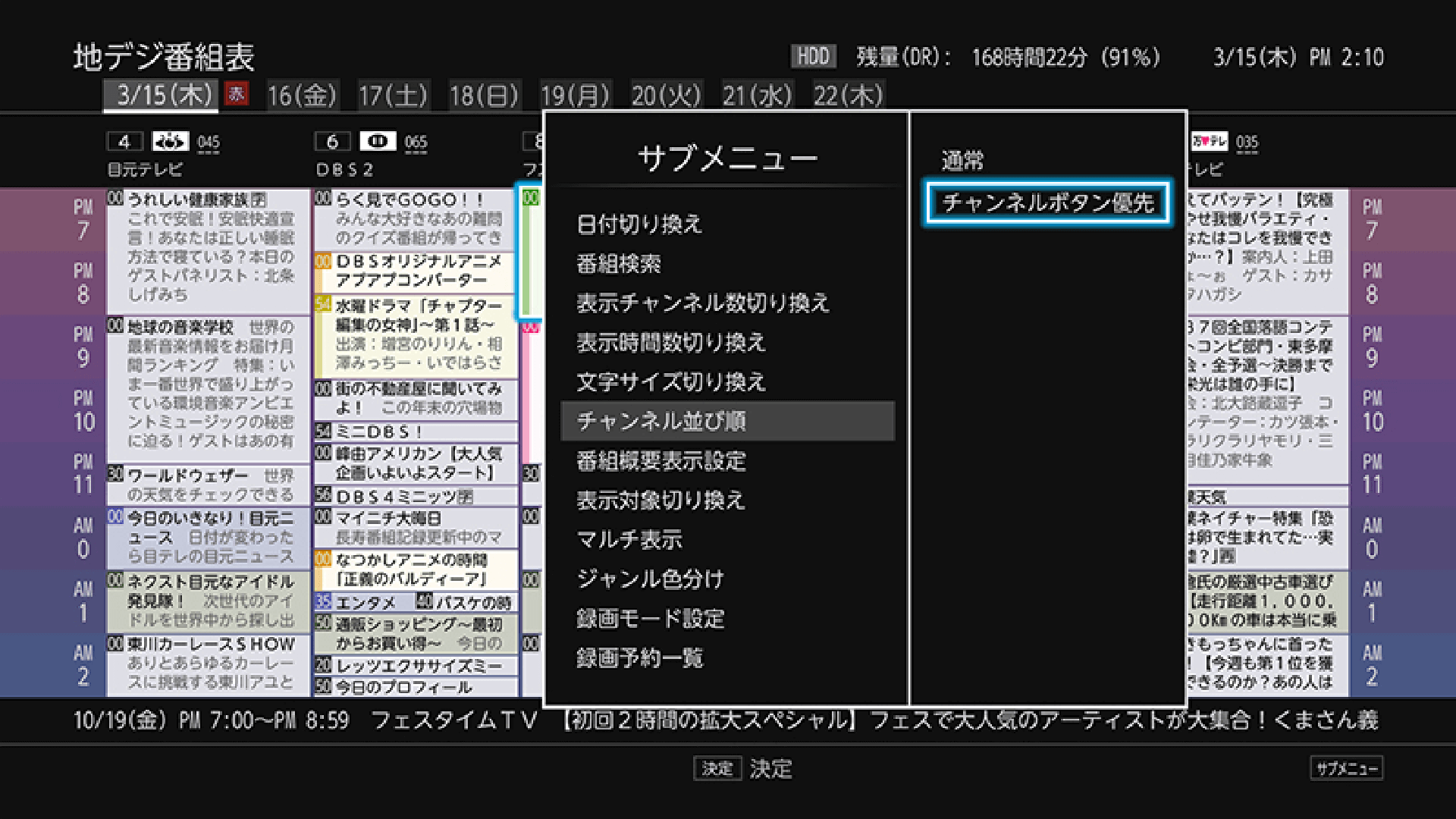Image resolution: width=1456 pixels, height=819 pixels.
Task: Open 文字サイズ切り換え menu entry
Action: [670, 381]
